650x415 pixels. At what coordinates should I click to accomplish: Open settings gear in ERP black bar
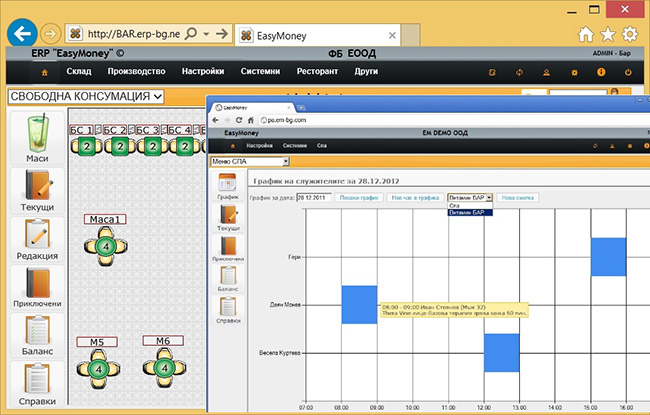pyautogui.click(x=574, y=73)
